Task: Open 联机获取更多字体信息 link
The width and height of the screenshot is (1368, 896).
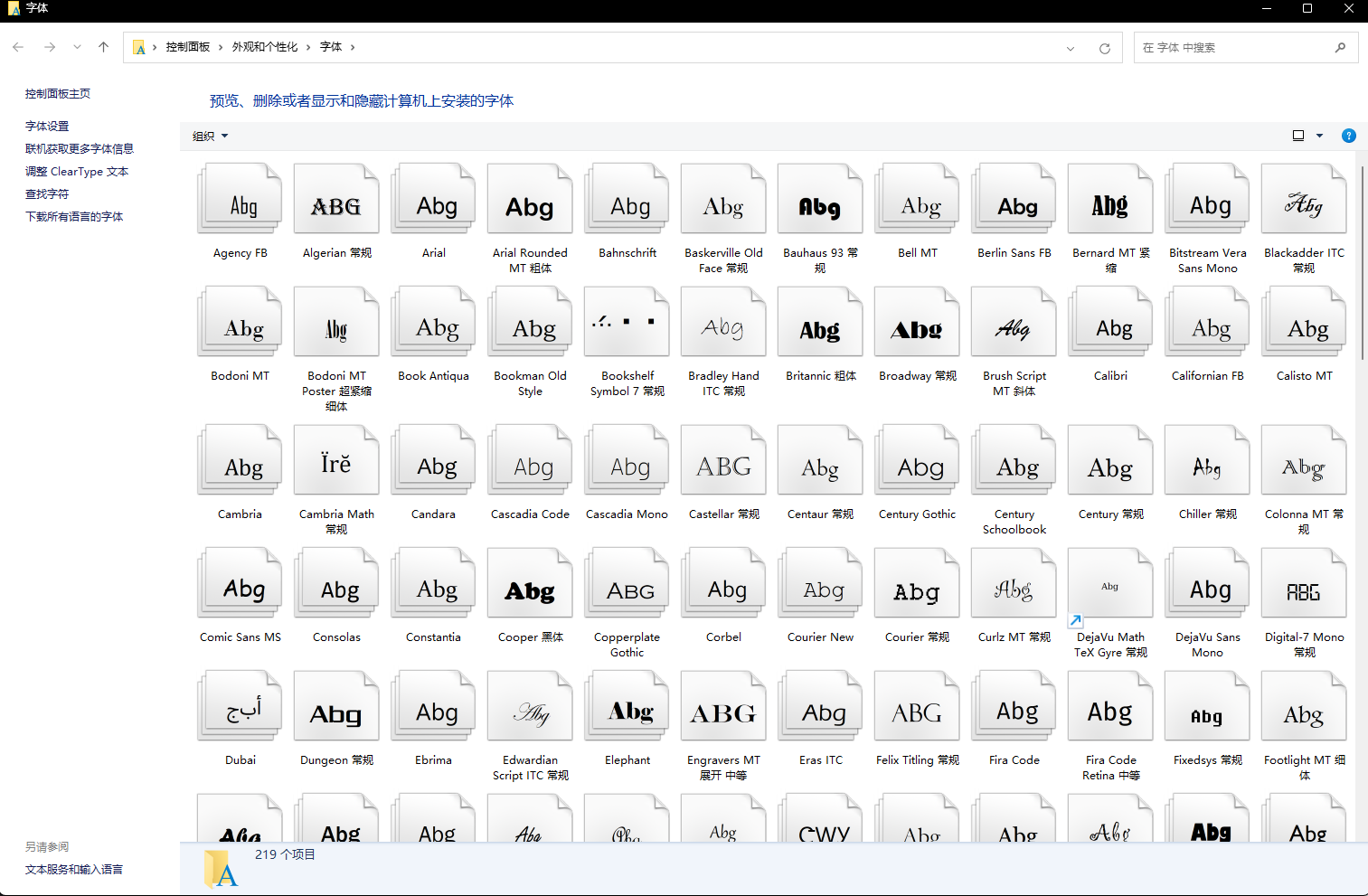Action: [80, 149]
